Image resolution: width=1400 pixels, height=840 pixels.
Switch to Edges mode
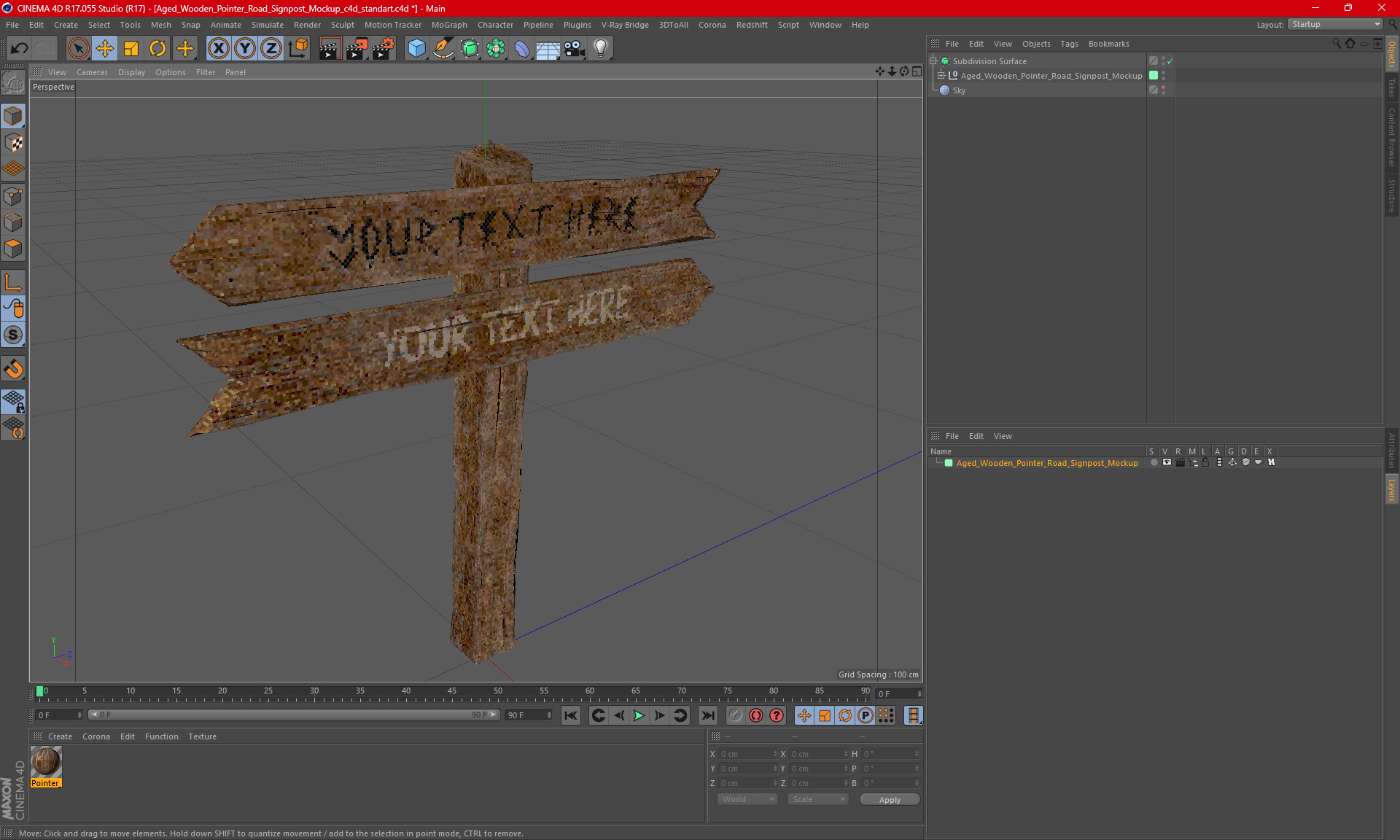(x=13, y=222)
